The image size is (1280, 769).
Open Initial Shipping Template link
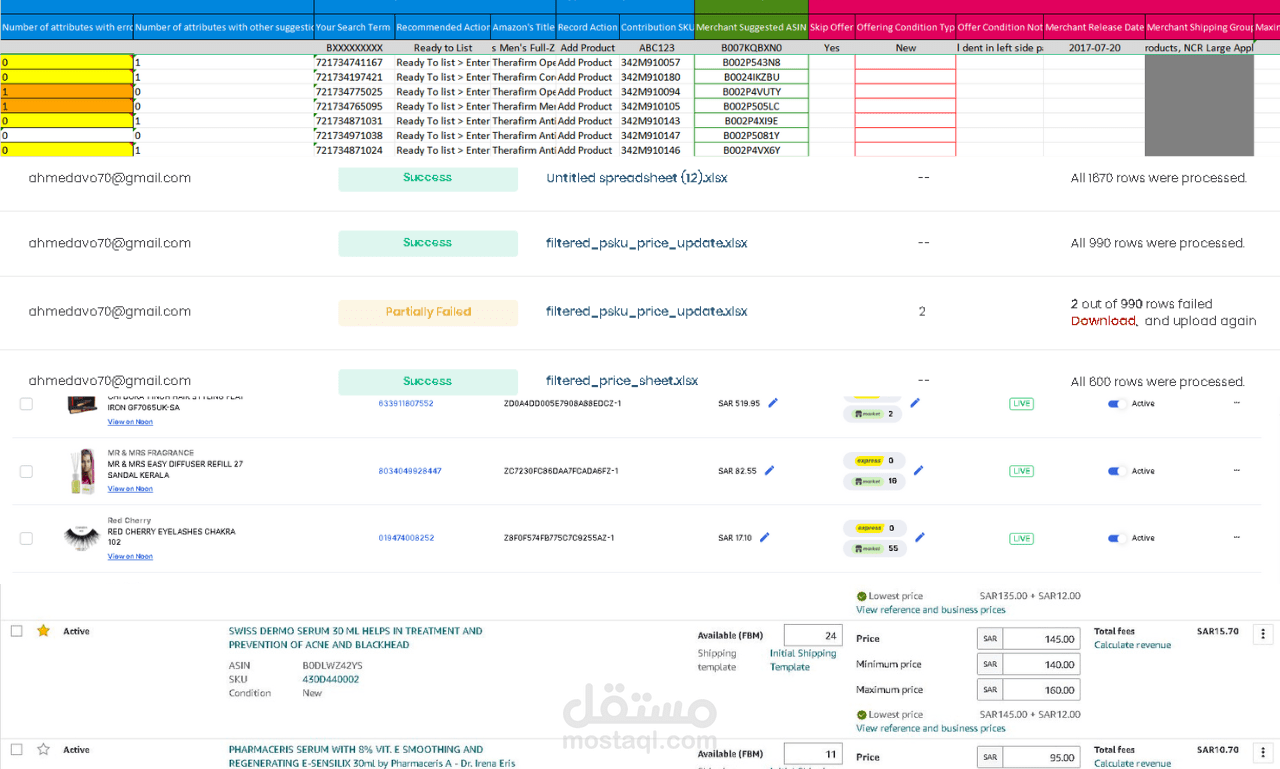pos(803,660)
